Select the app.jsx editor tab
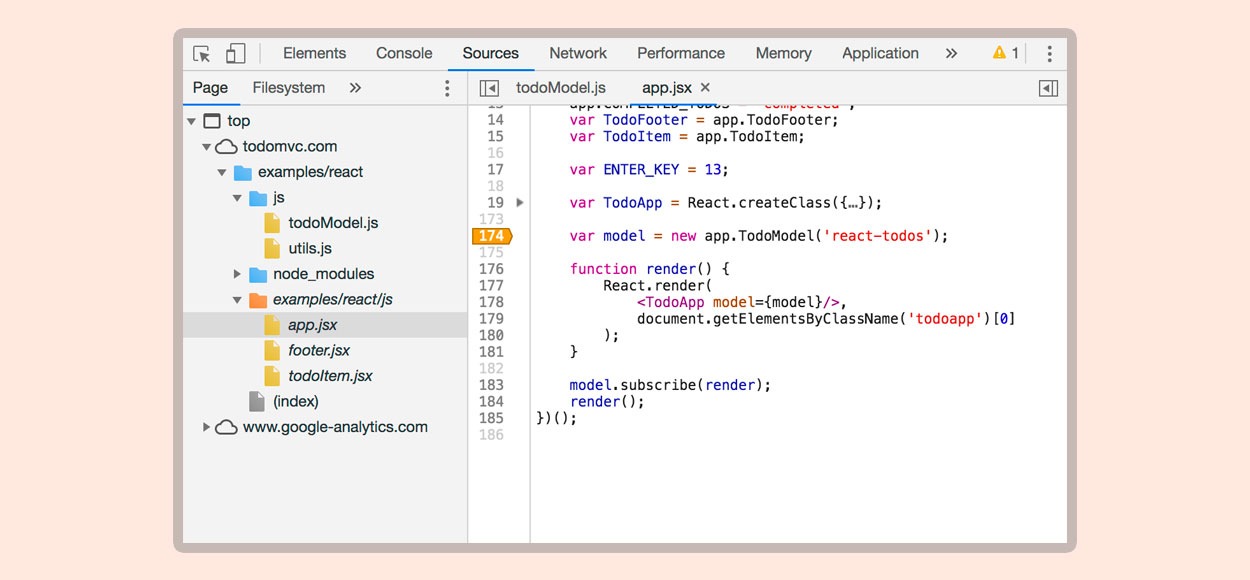This screenshot has width=1250, height=580. (667, 88)
